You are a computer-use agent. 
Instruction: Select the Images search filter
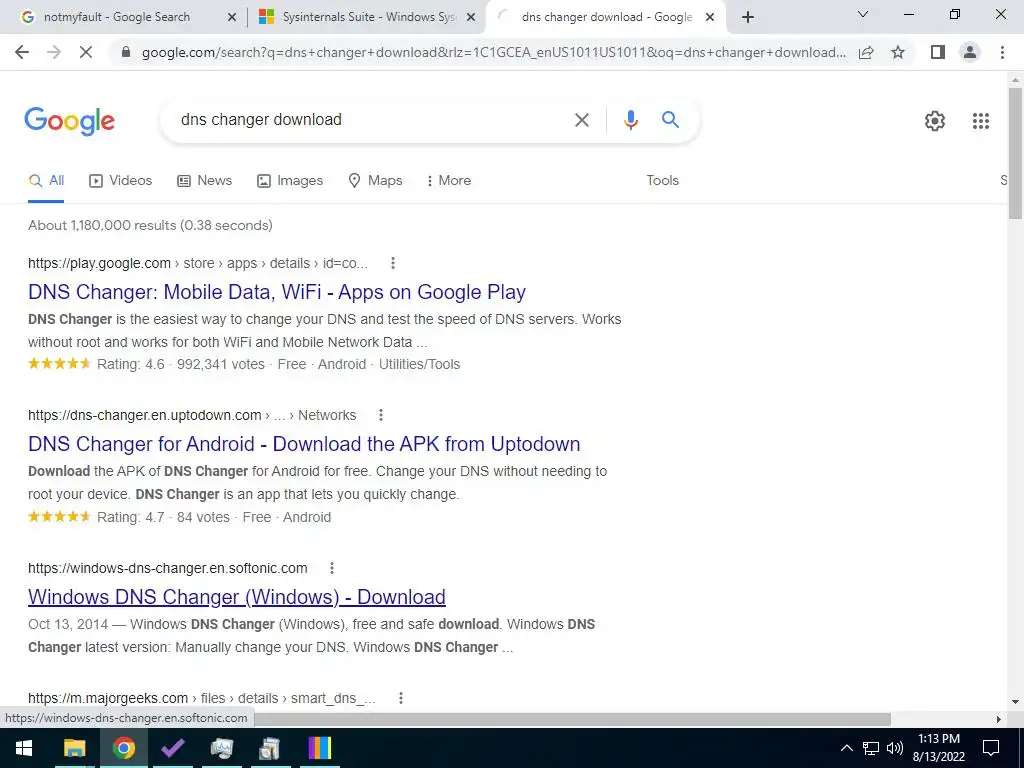point(290,181)
